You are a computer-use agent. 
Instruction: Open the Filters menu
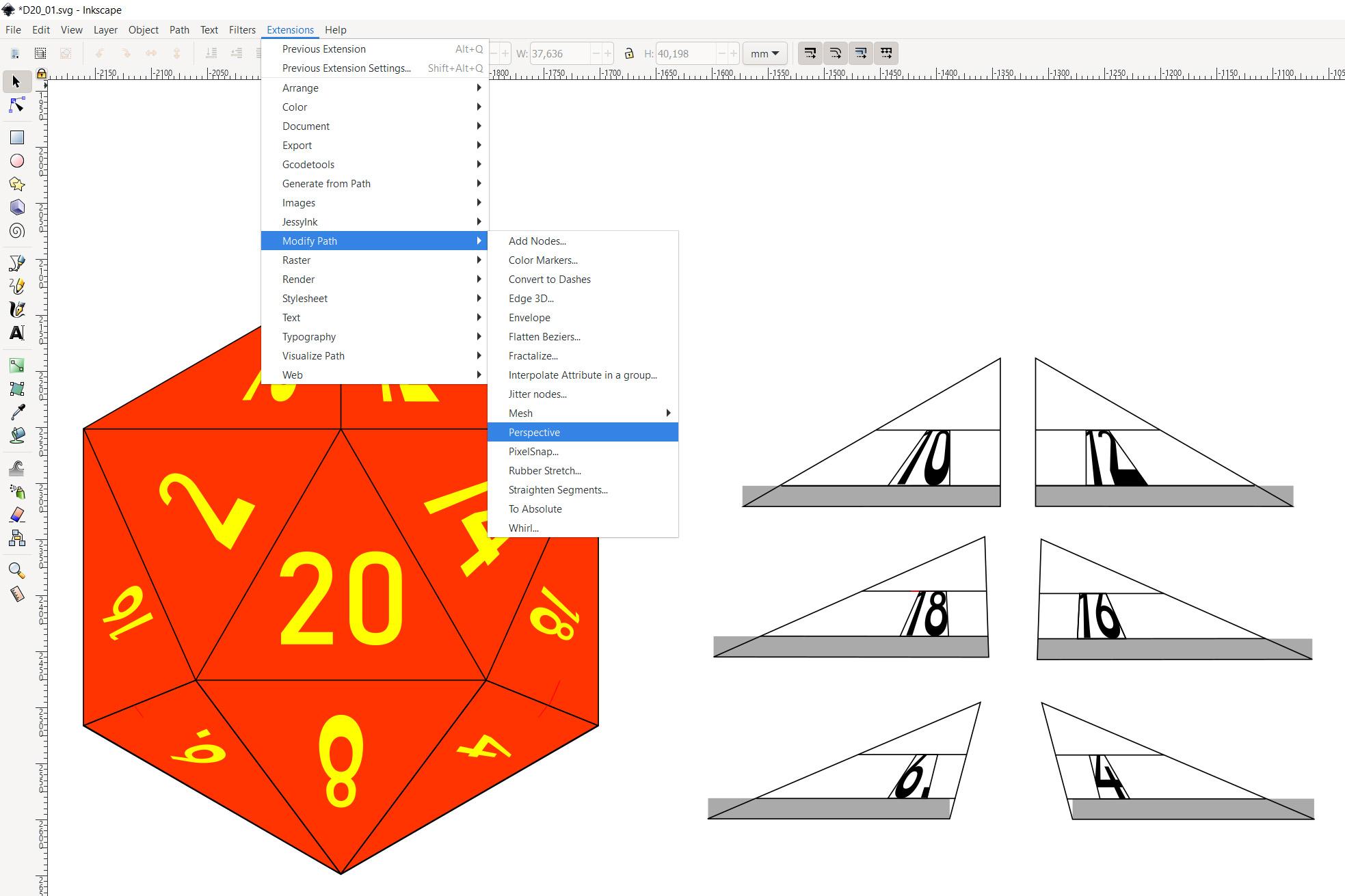click(x=242, y=29)
